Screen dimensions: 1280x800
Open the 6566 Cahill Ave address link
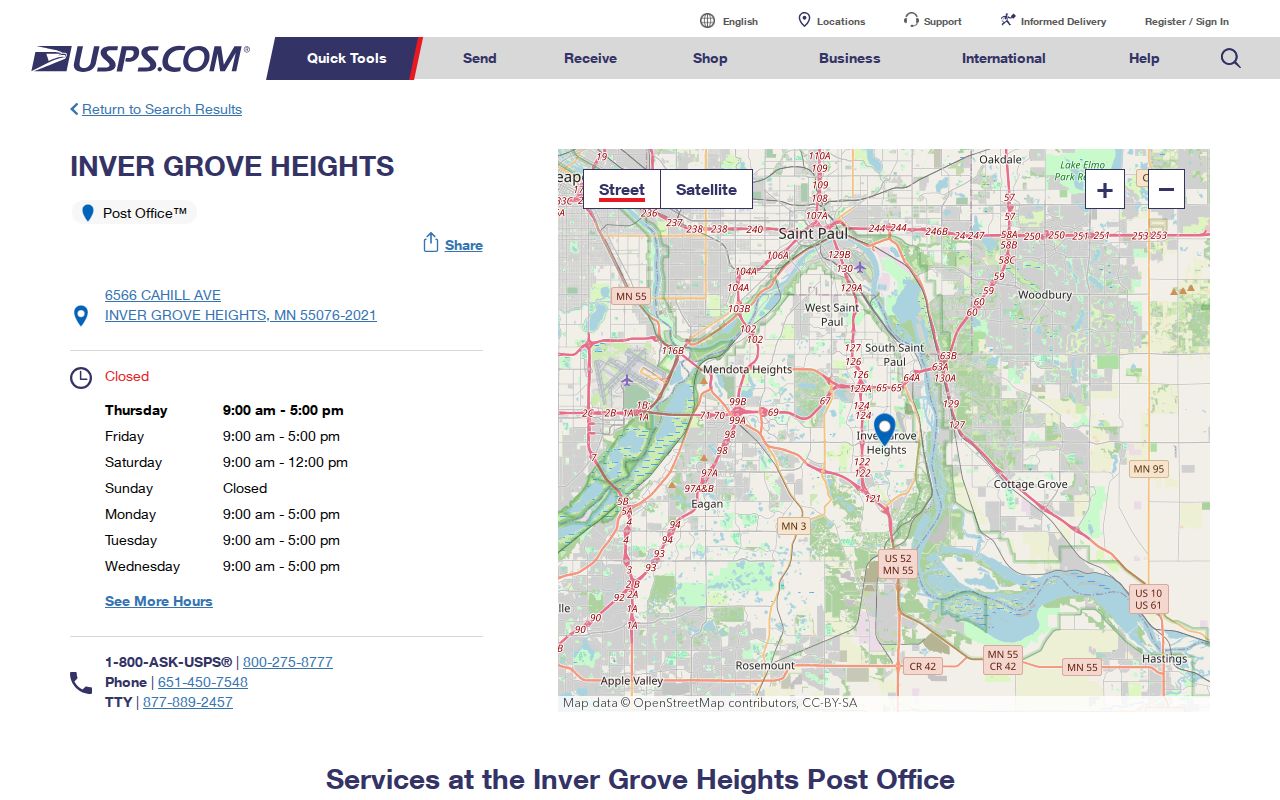[241, 305]
